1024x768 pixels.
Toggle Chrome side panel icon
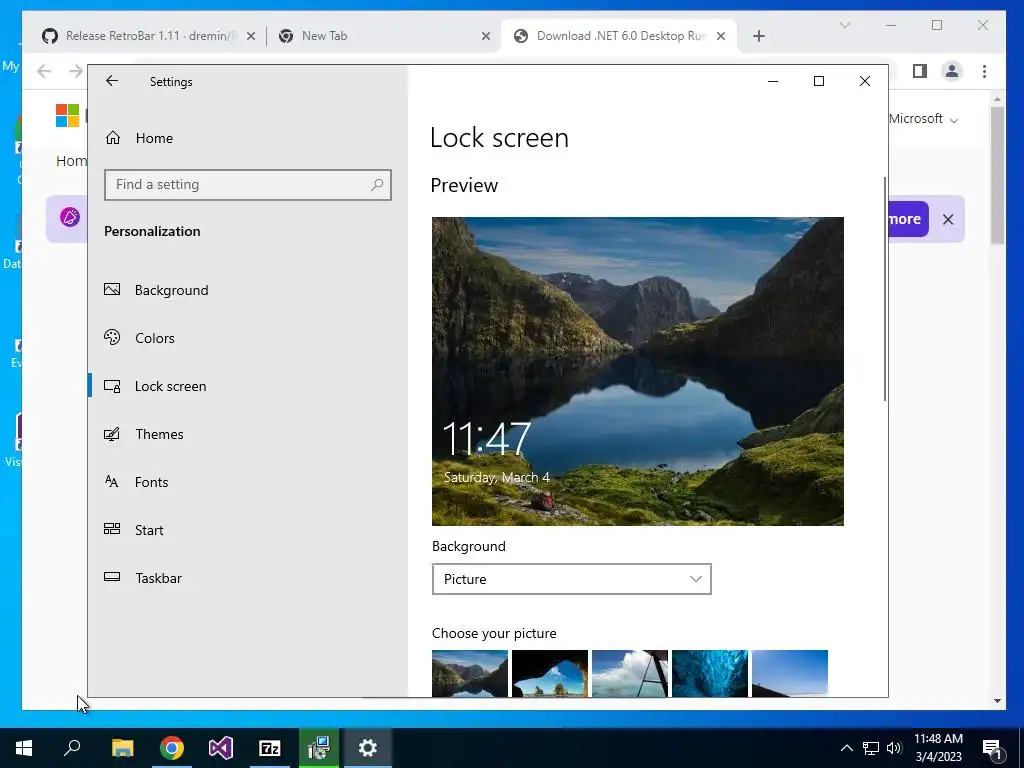(920, 71)
